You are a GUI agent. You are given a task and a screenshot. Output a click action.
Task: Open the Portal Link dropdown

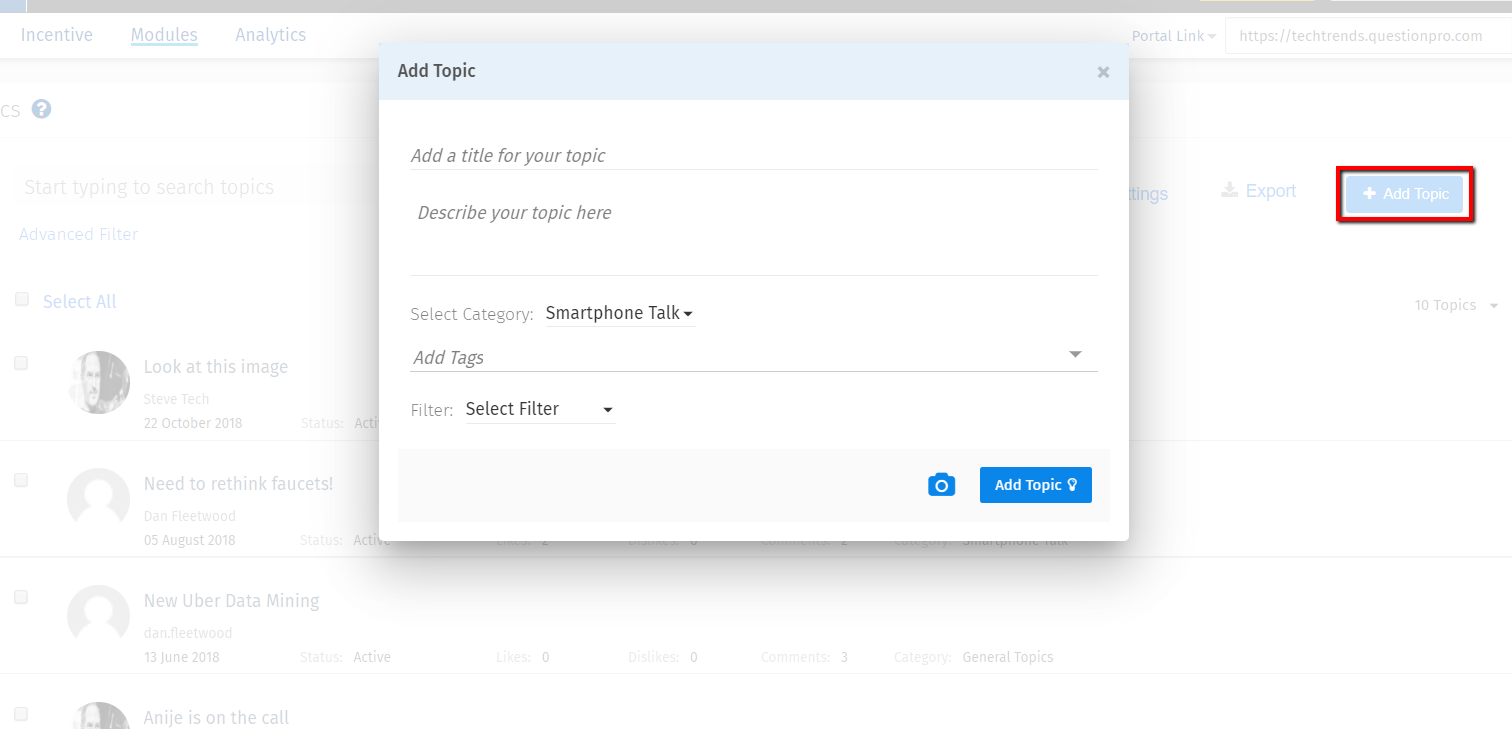[1172, 35]
